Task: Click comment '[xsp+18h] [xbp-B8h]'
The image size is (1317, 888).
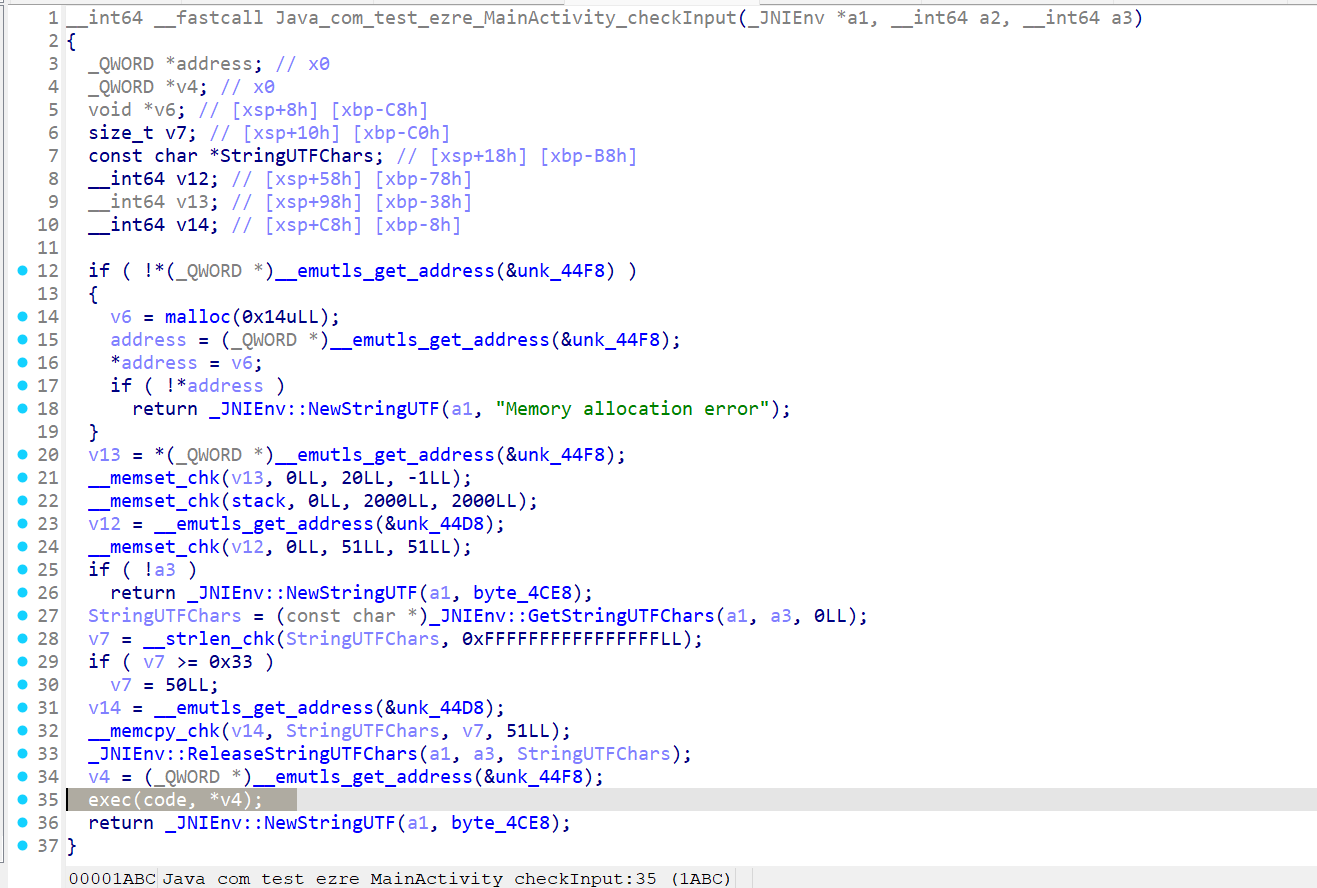Action: [x=517, y=156]
